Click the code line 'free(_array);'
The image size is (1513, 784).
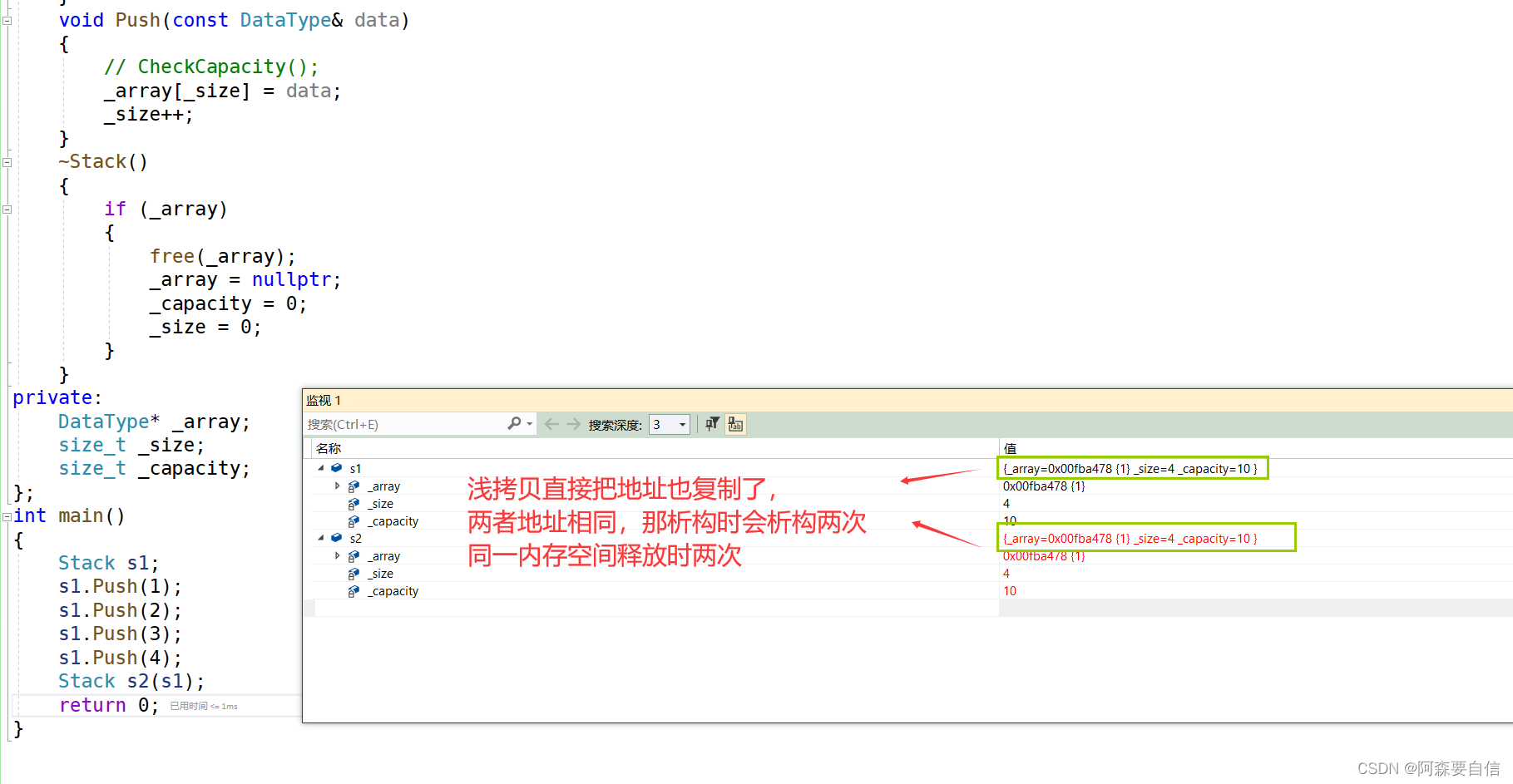pyautogui.click(x=223, y=256)
